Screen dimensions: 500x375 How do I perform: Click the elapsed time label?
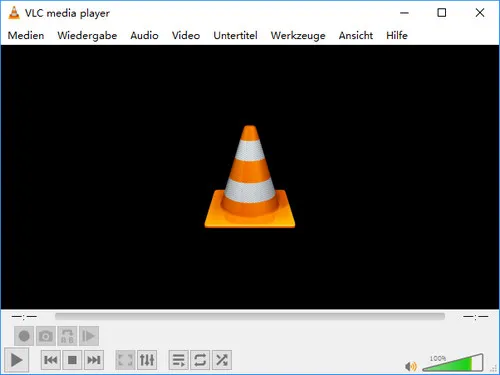[x=24, y=316]
